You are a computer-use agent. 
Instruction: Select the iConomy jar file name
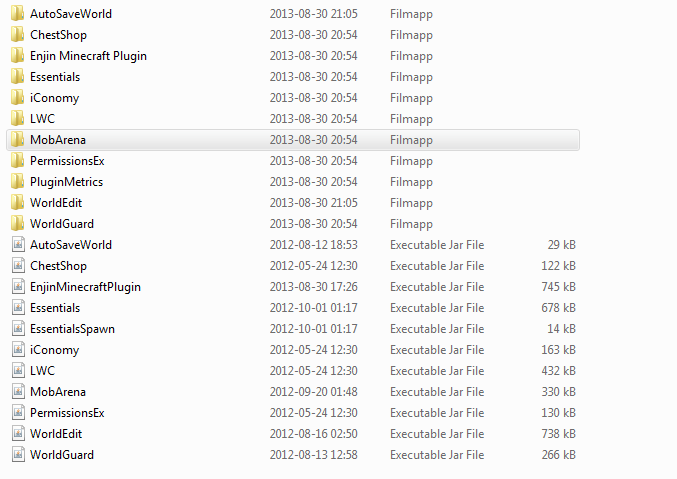pos(54,350)
